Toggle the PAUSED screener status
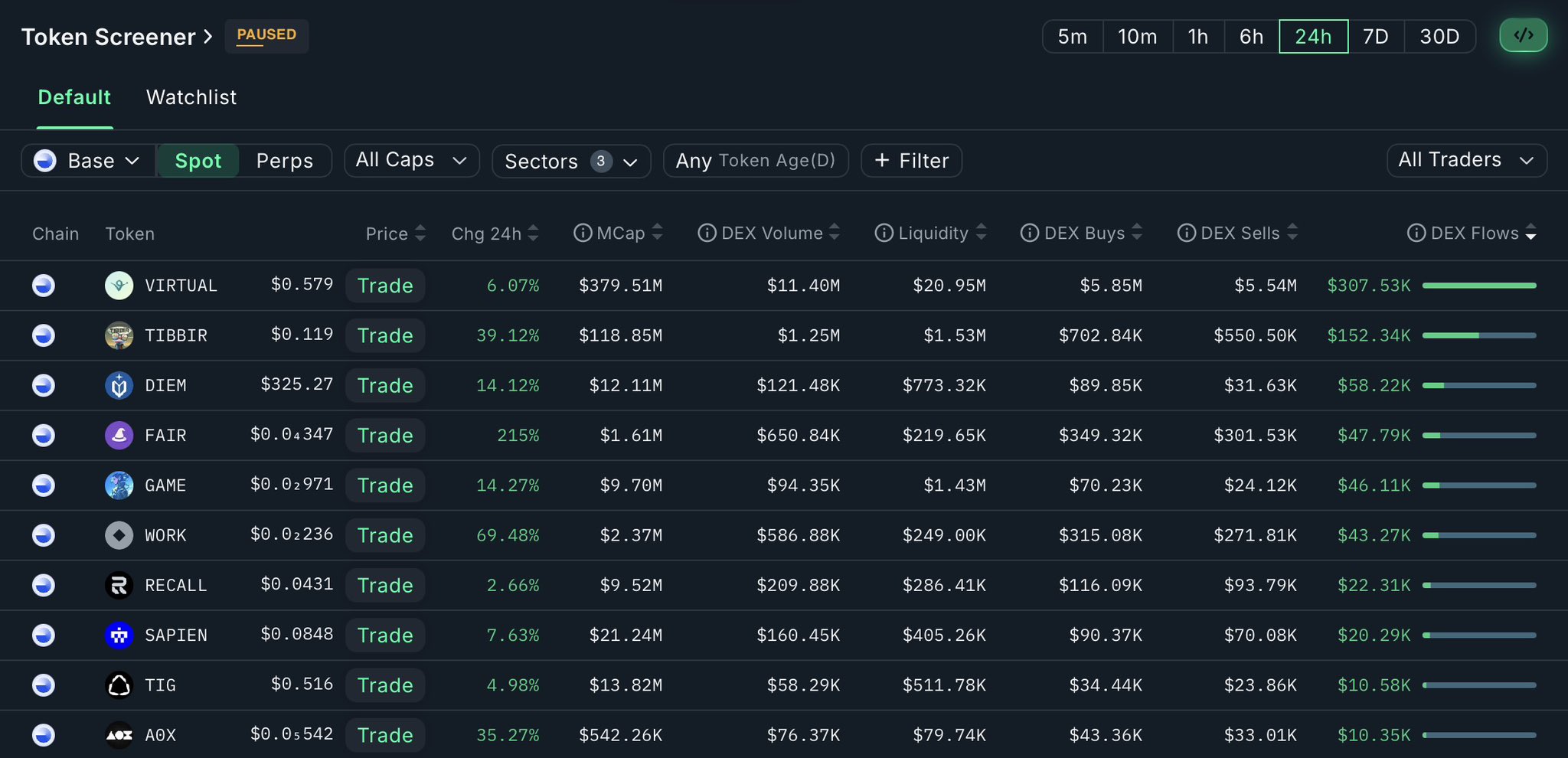 [266, 36]
